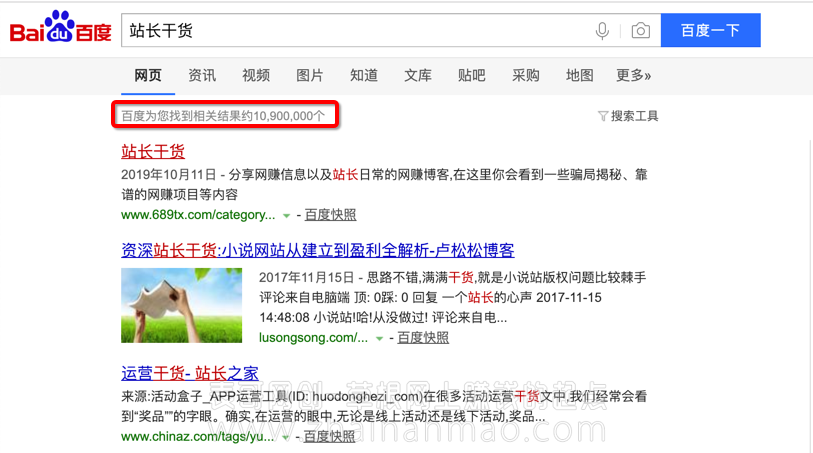Click the lusongsong.com URL text
Image resolution: width=813 pixels, height=453 pixels.
313,338
